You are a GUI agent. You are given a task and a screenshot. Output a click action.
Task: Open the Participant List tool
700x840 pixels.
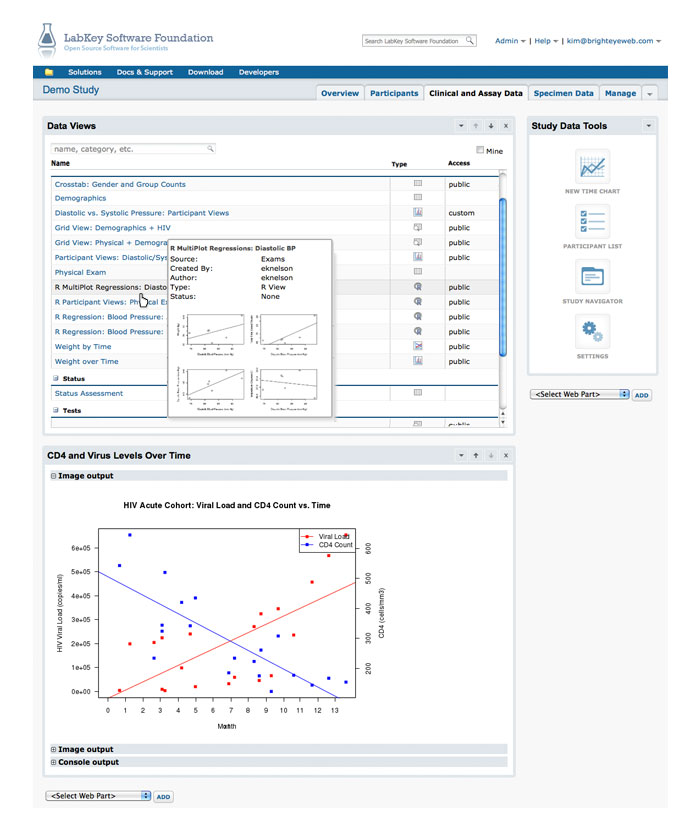pos(592,222)
